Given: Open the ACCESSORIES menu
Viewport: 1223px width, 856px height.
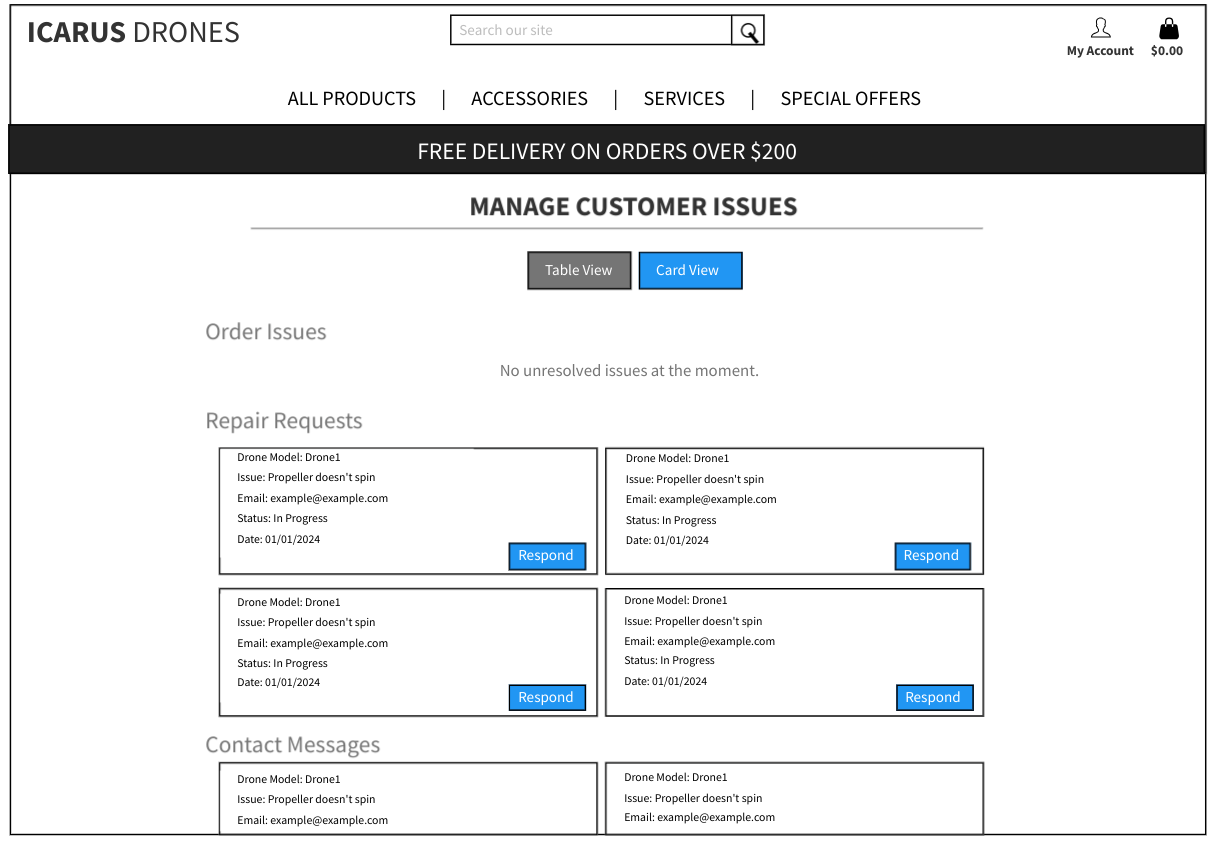Looking at the screenshot, I should (x=529, y=98).
